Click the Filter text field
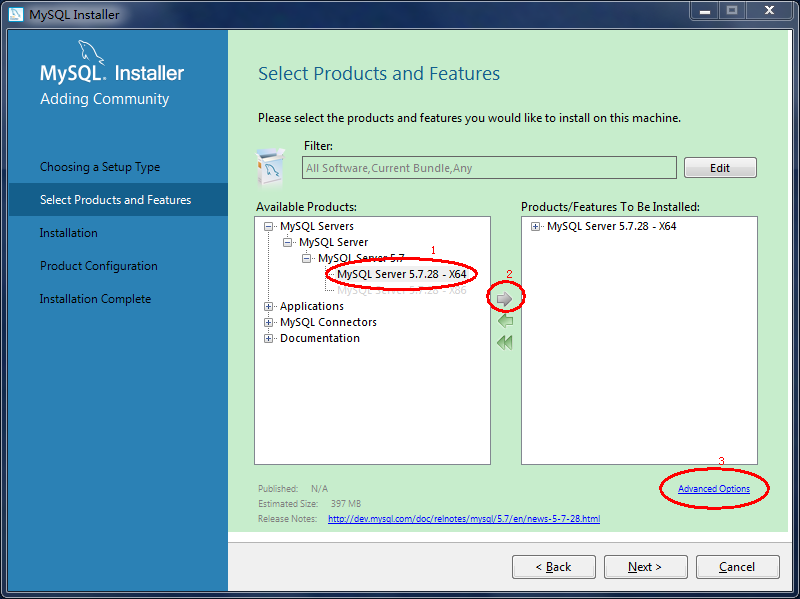The height and width of the screenshot is (599, 800). [489, 168]
